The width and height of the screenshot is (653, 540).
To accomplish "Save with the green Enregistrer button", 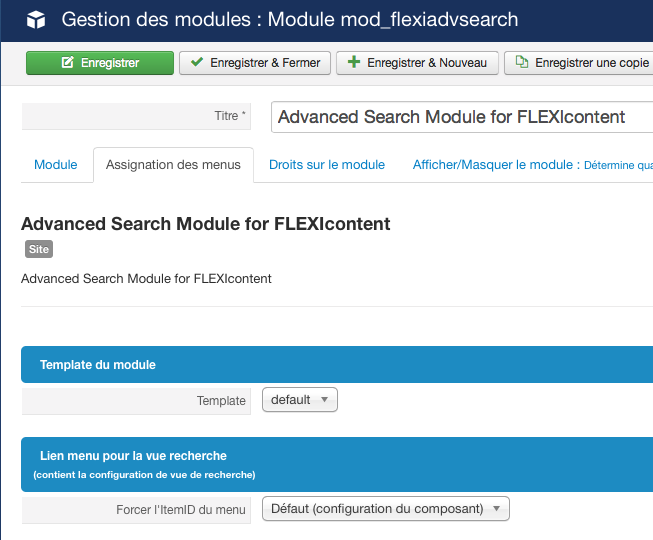I will click(100, 63).
